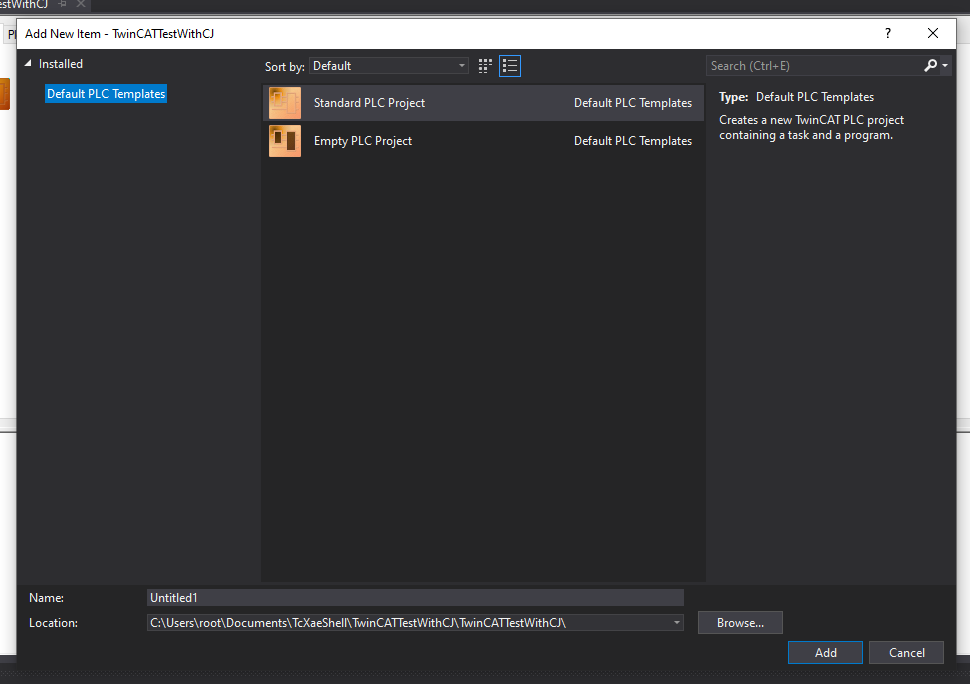Click the Empty PLC Project template icon

tap(285, 141)
